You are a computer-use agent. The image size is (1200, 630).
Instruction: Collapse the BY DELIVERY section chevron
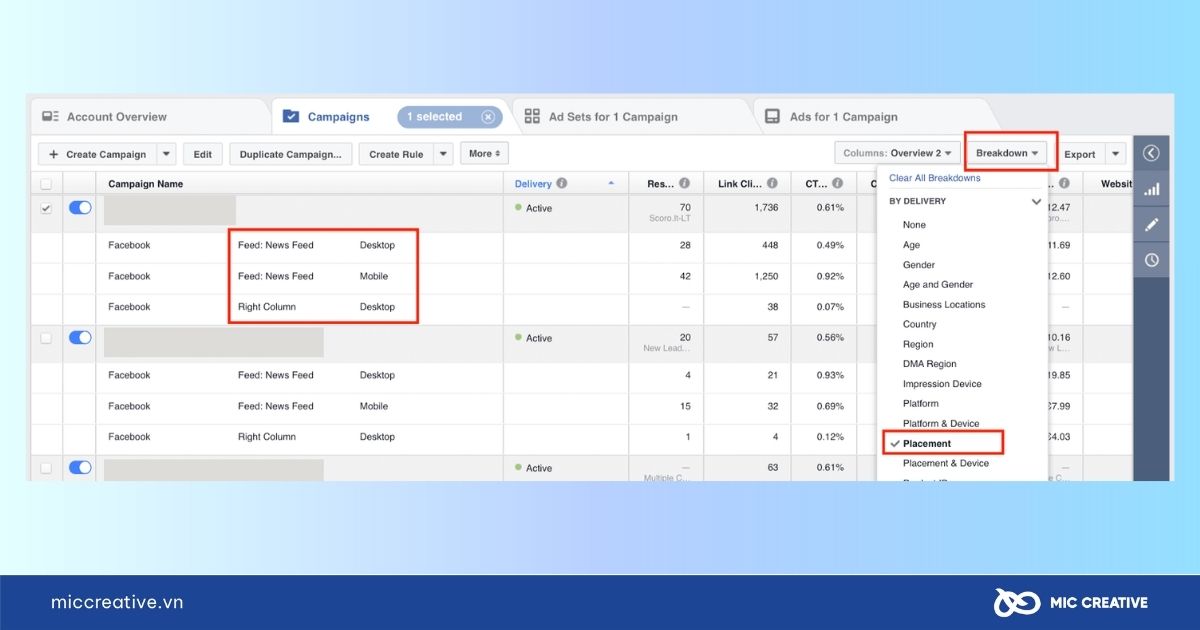click(1036, 201)
